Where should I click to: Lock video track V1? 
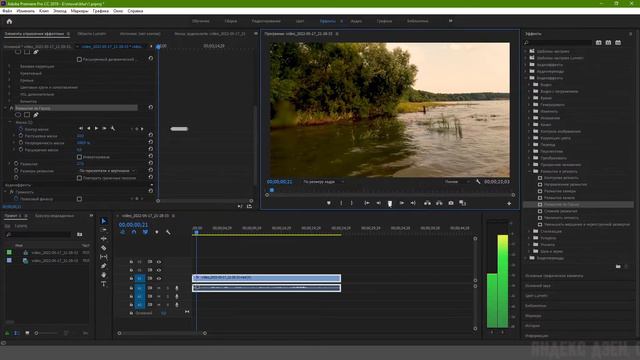131,278
